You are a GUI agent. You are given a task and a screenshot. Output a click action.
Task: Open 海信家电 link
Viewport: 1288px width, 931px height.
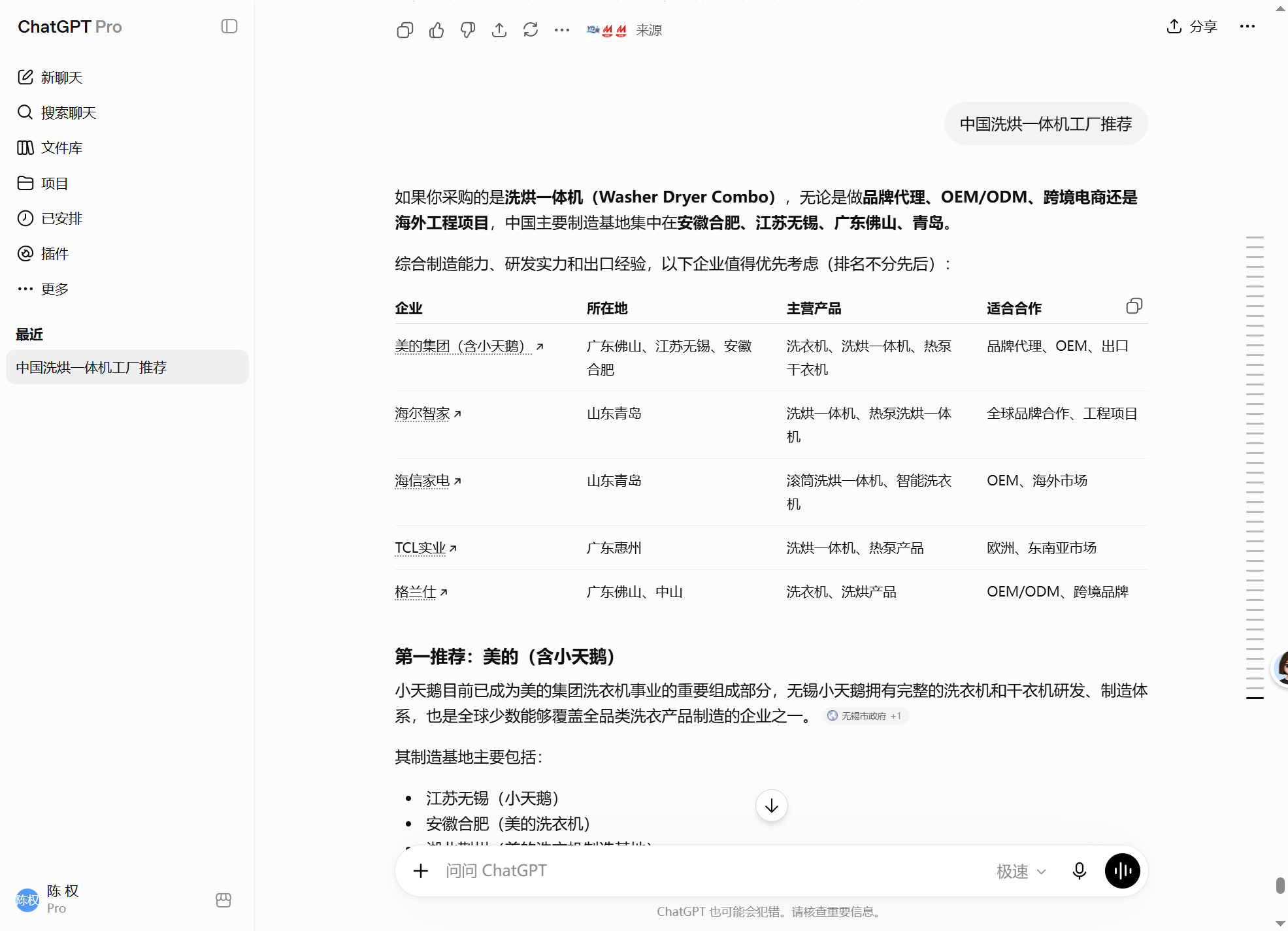428,481
